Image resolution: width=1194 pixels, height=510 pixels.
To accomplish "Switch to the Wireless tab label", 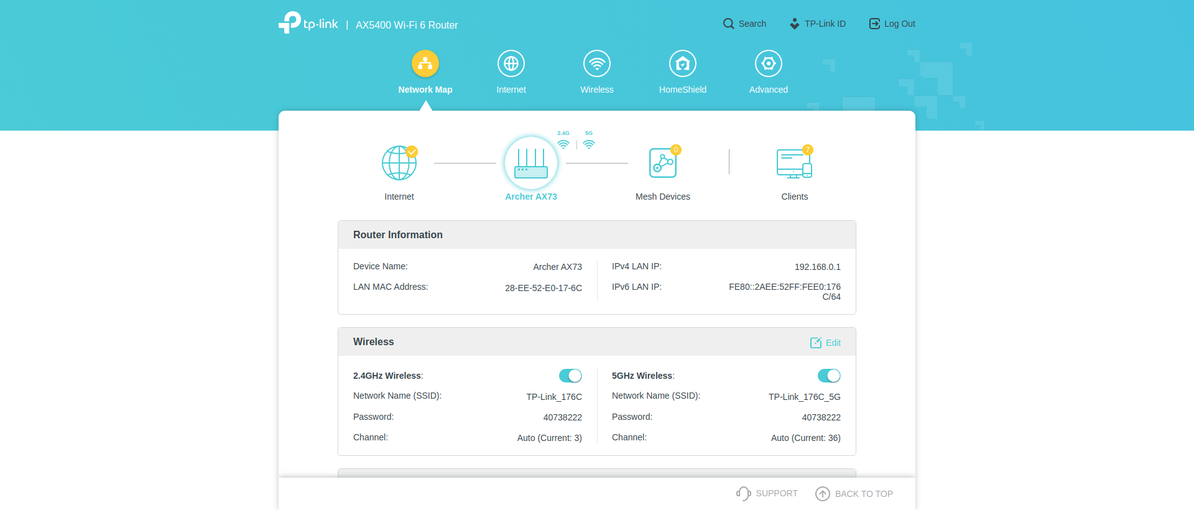I will [597, 90].
